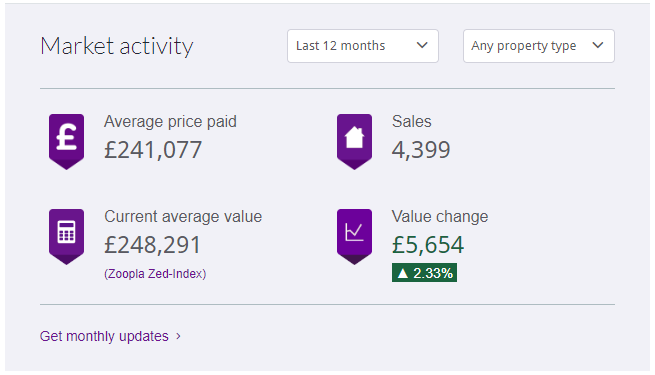Image resolution: width=655 pixels, height=375 pixels.
Task: Click the Value change label
Action: pyautogui.click(x=440, y=217)
